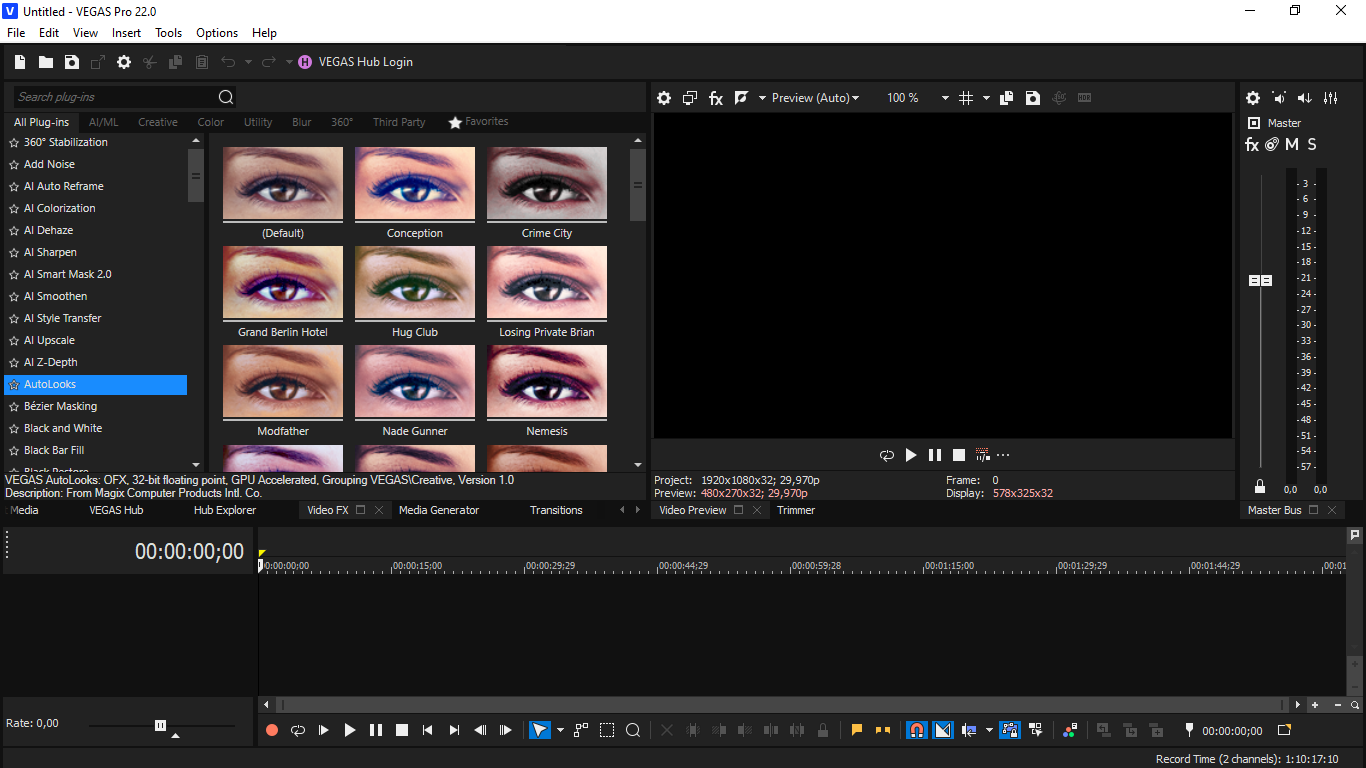This screenshot has width=1366, height=768.
Task: Open project properties gear in main toolbar
Action: click(x=124, y=62)
